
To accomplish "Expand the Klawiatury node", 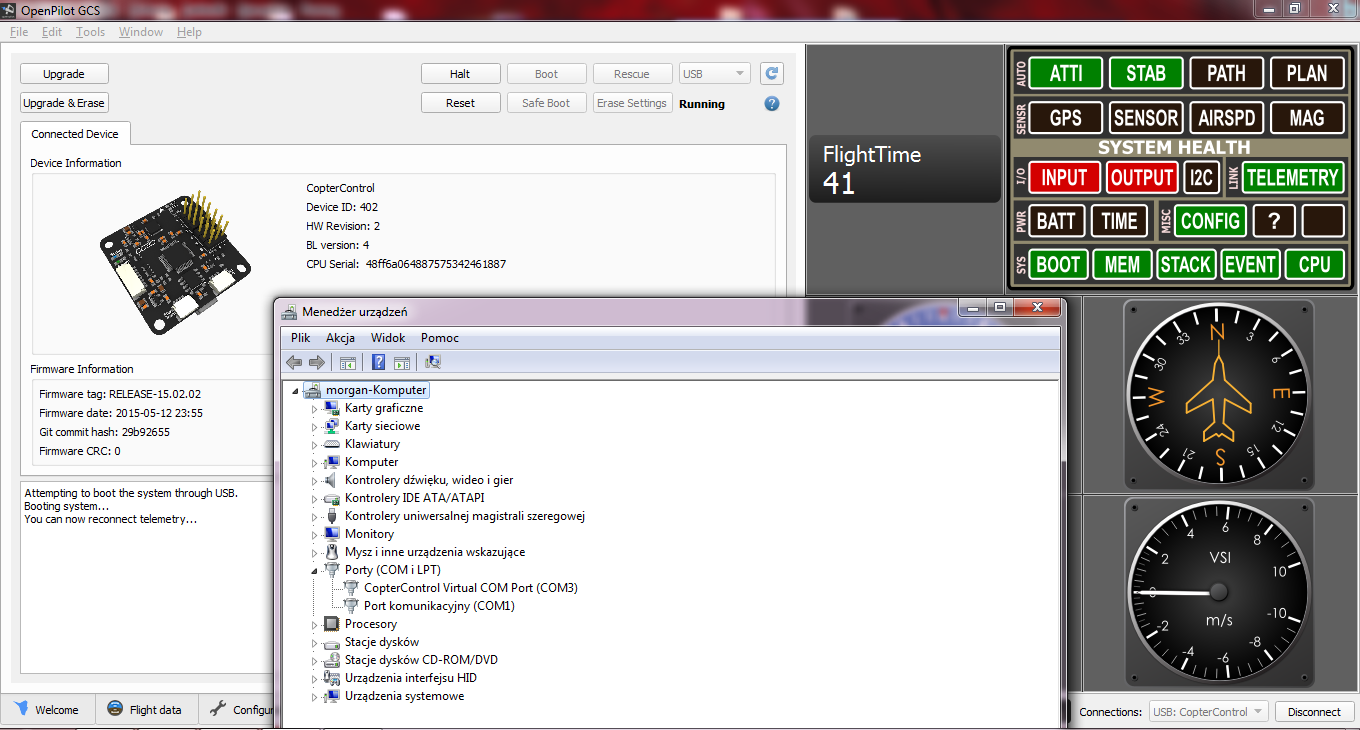I will coord(314,444).
